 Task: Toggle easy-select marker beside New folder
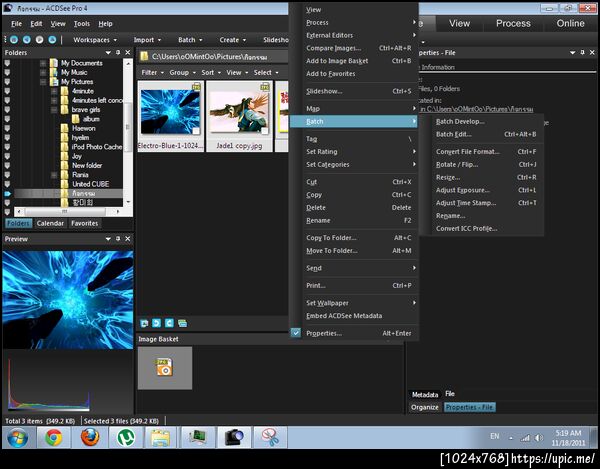coord(7,165)
